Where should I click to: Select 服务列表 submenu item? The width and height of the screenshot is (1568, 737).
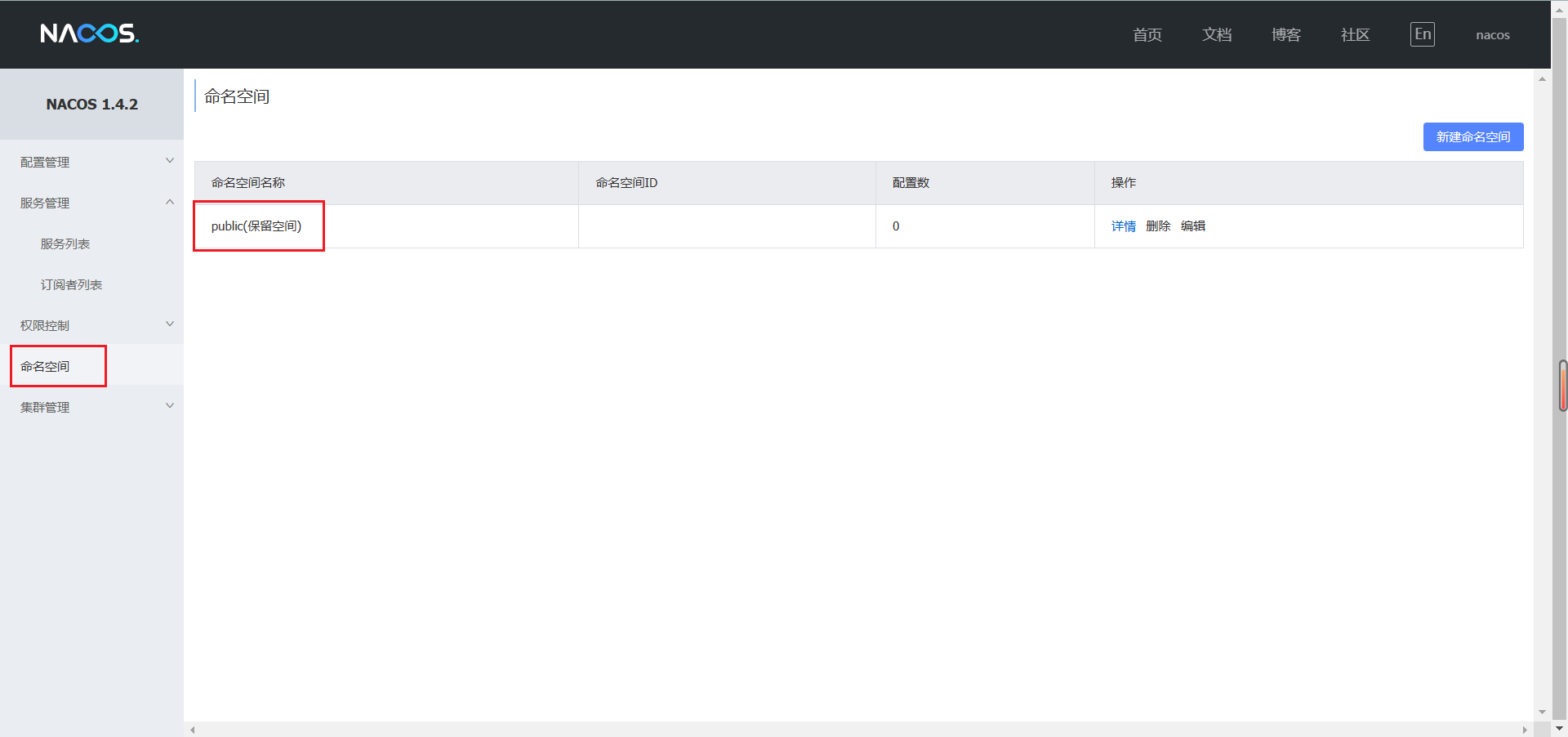coord(65,243)
